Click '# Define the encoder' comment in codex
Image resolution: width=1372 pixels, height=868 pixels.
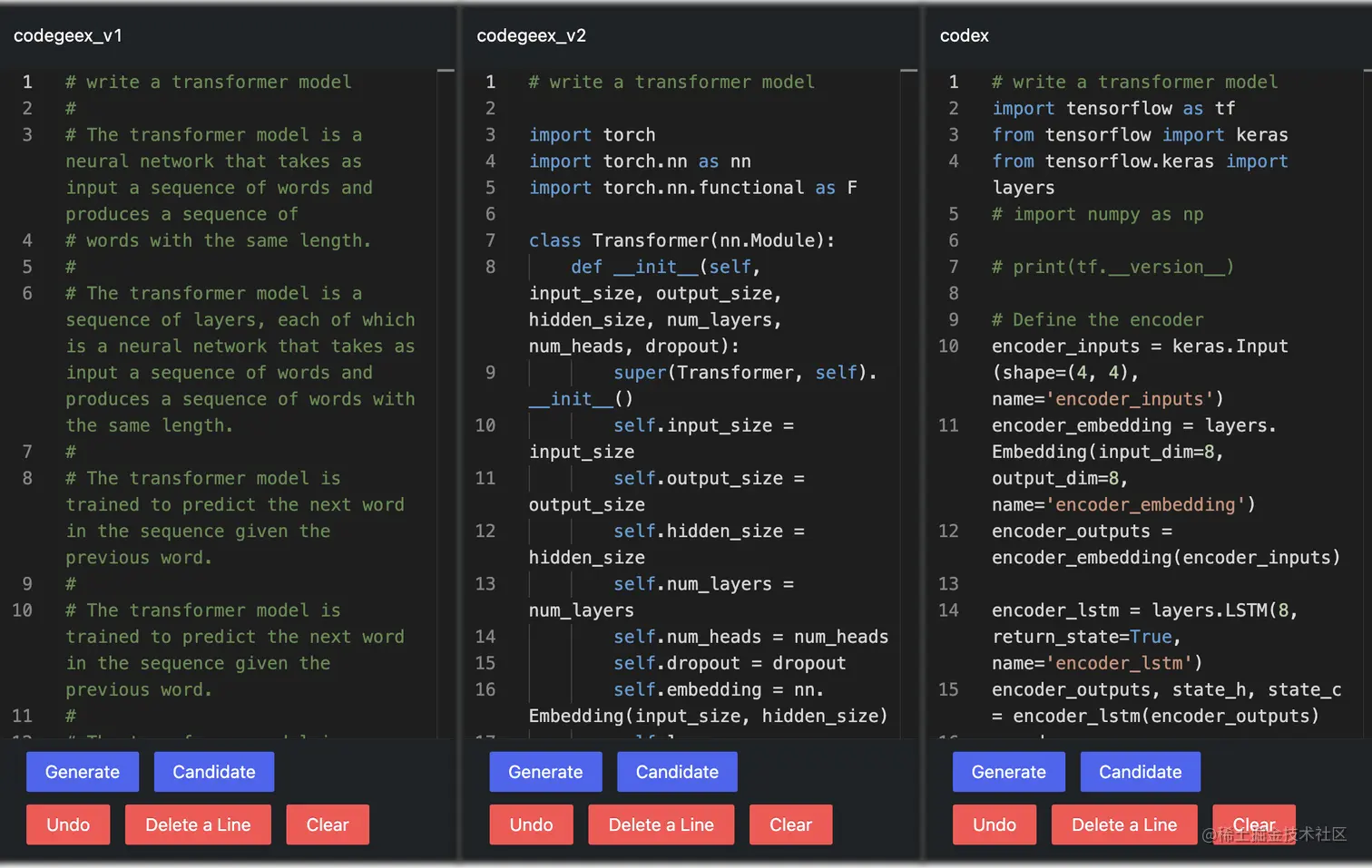point(1097,319)
